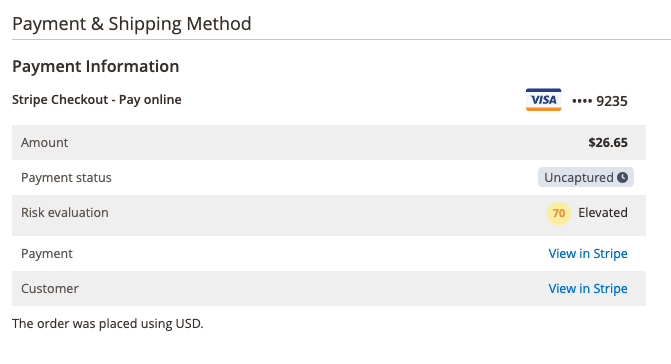Click the four dots before card digits
This screenshot has width=671, height=364.
pos(582,101)
